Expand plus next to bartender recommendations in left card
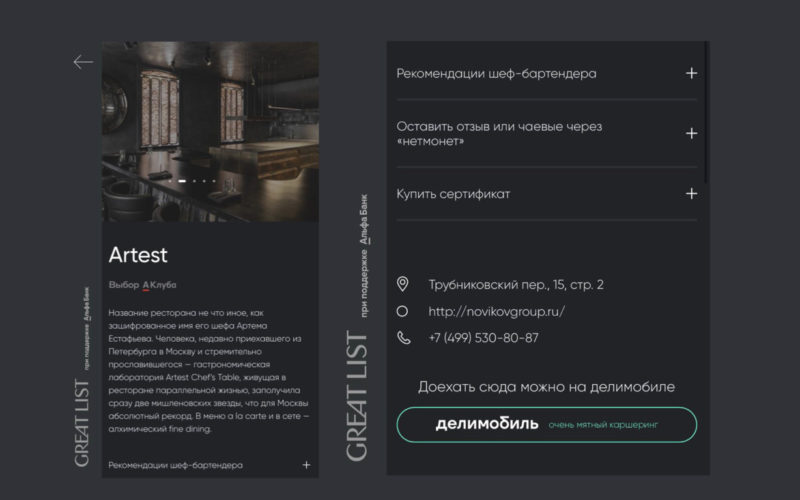 [306, 465]
